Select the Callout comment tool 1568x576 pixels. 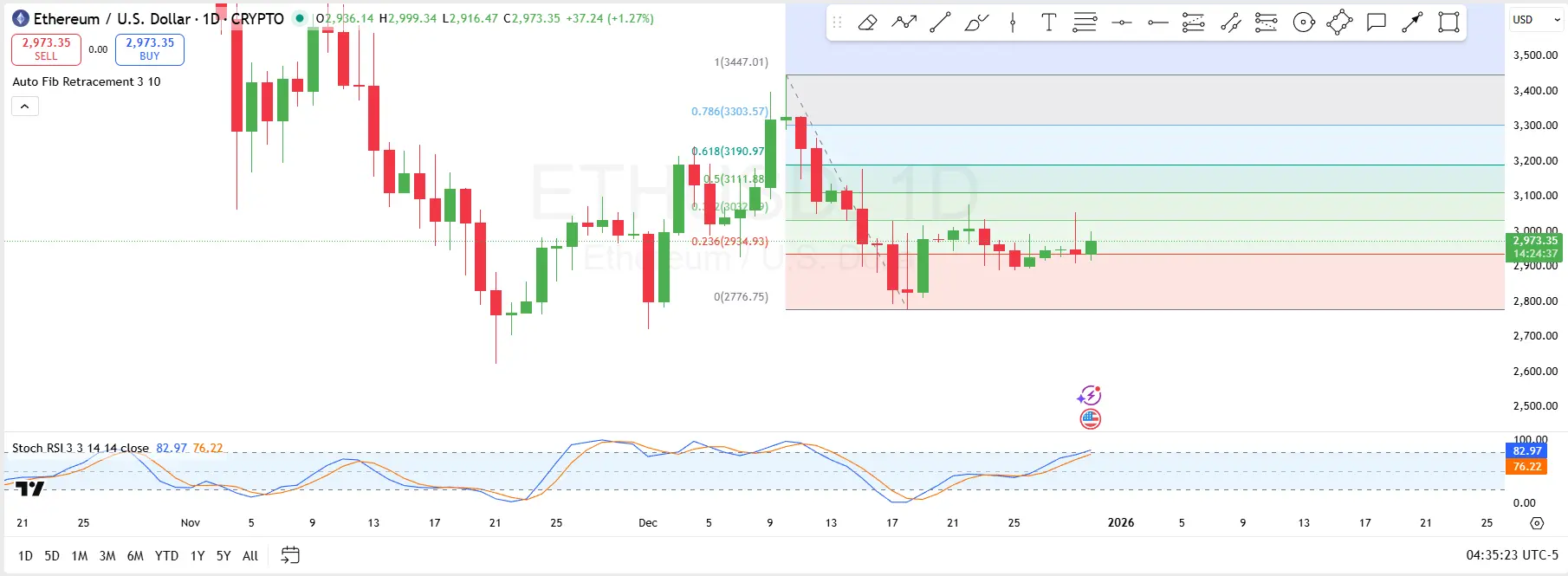1377,23
